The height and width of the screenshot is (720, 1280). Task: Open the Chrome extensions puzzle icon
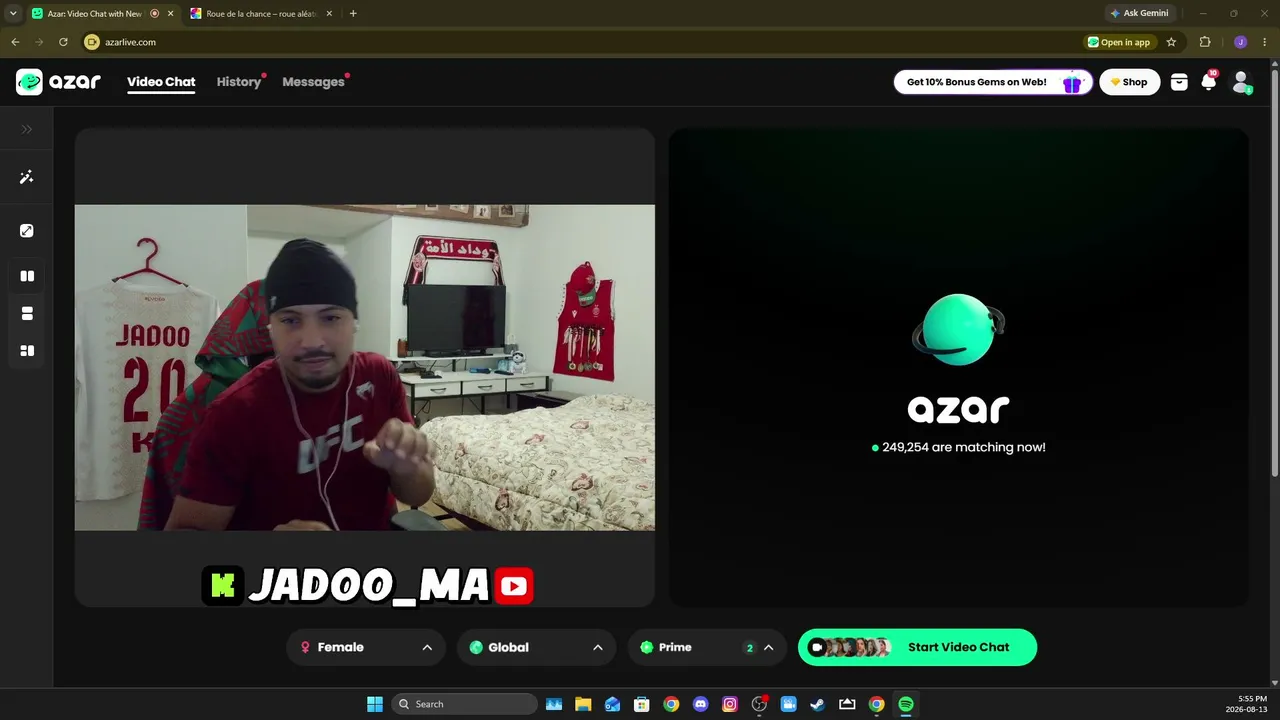click(1205, 42)
